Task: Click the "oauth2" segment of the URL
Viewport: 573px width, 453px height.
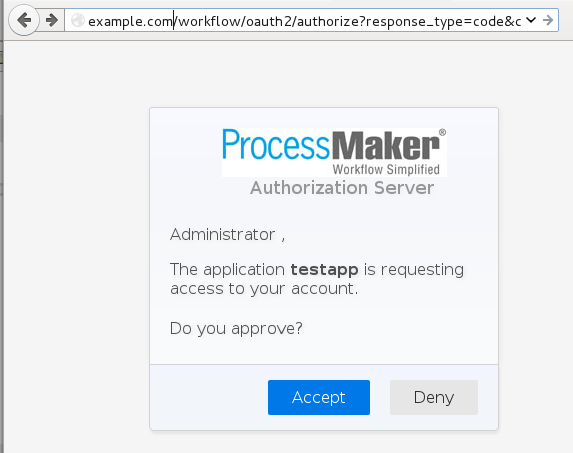Action: (269, 22)
